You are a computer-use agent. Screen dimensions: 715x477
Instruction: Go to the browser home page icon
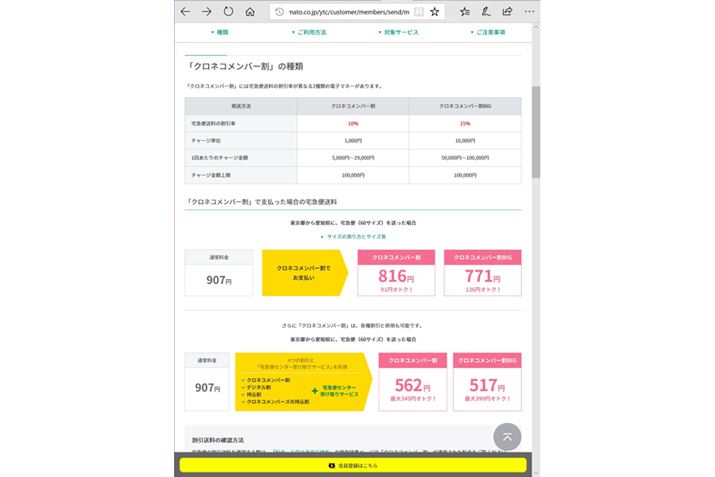point(250,12)
